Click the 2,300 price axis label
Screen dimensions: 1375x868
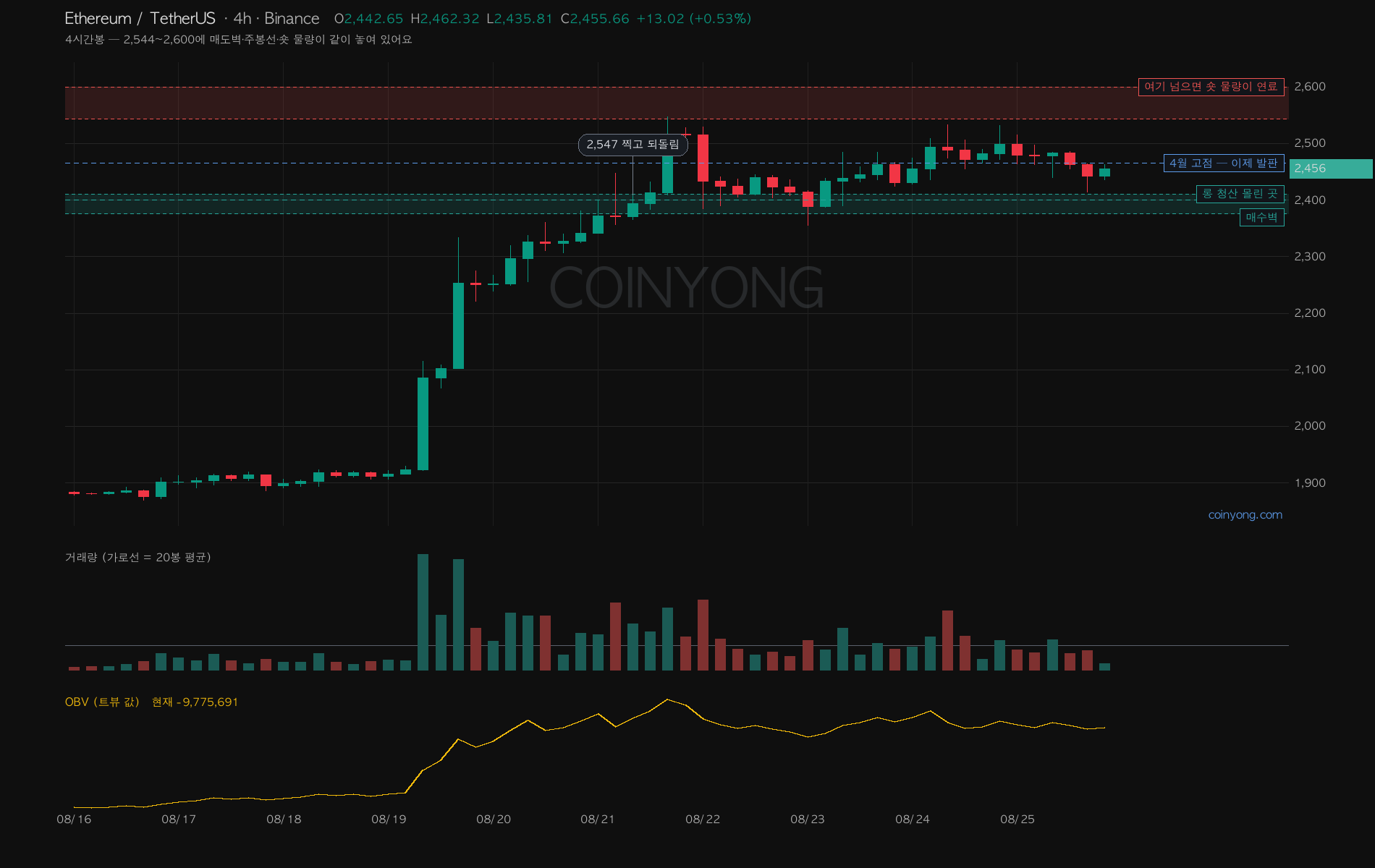1310,257
